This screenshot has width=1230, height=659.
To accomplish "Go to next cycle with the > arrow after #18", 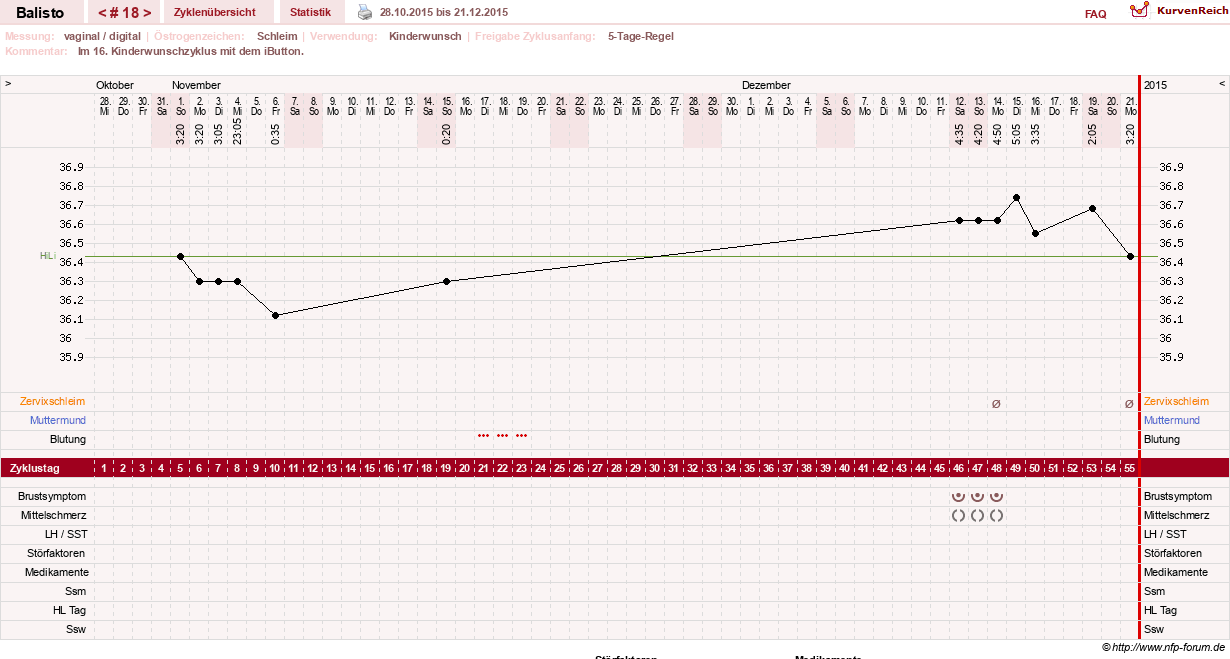I will (x=148, y=13).
